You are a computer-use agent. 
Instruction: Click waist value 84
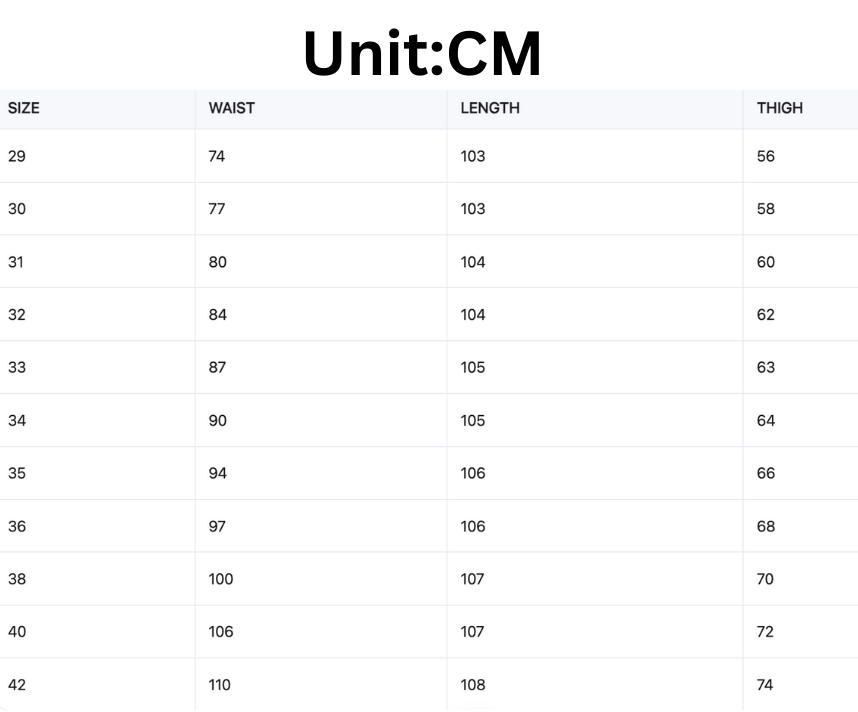pyautogui.click(x=217, y=314)
